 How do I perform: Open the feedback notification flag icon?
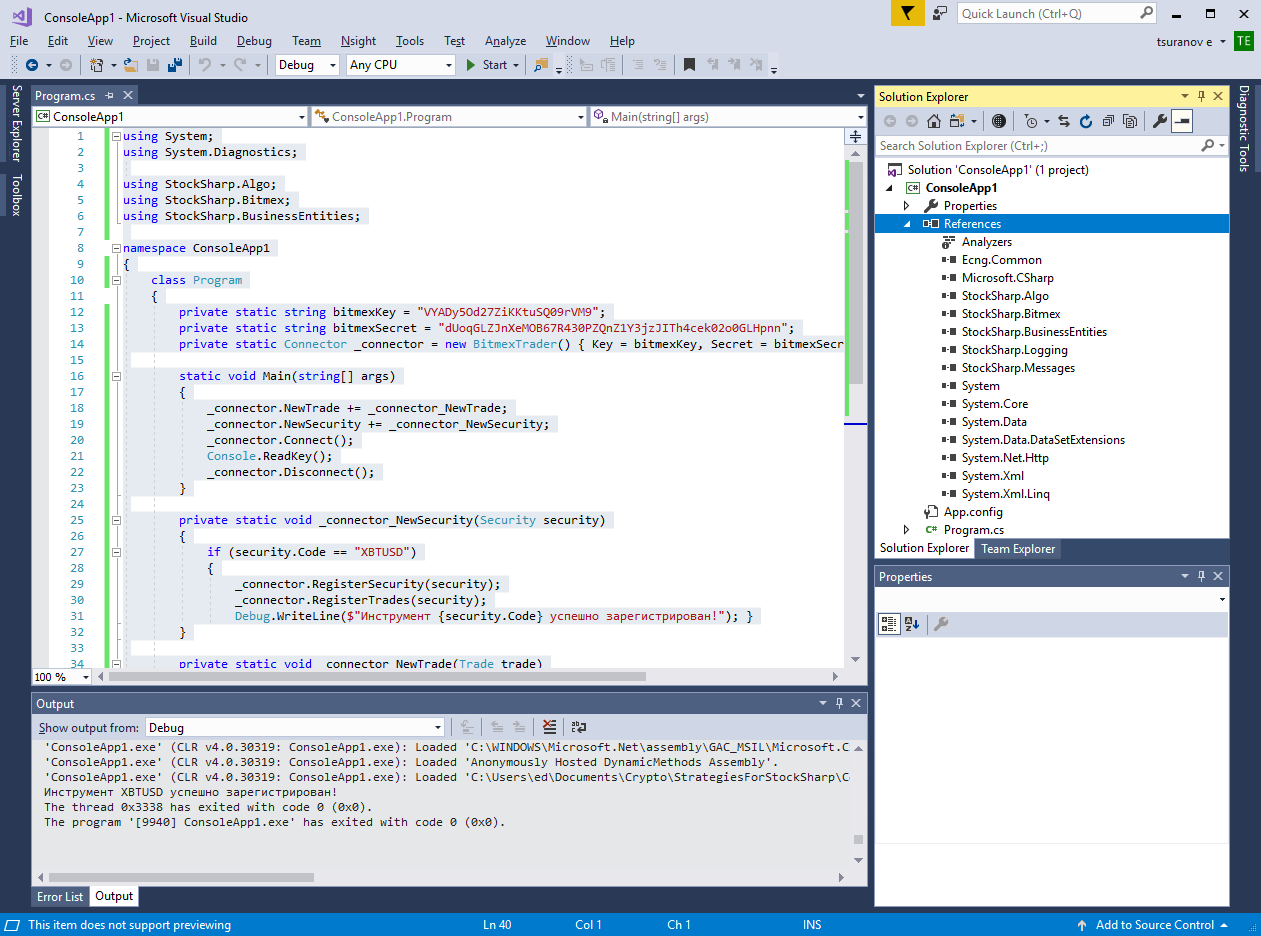(907, 13)
